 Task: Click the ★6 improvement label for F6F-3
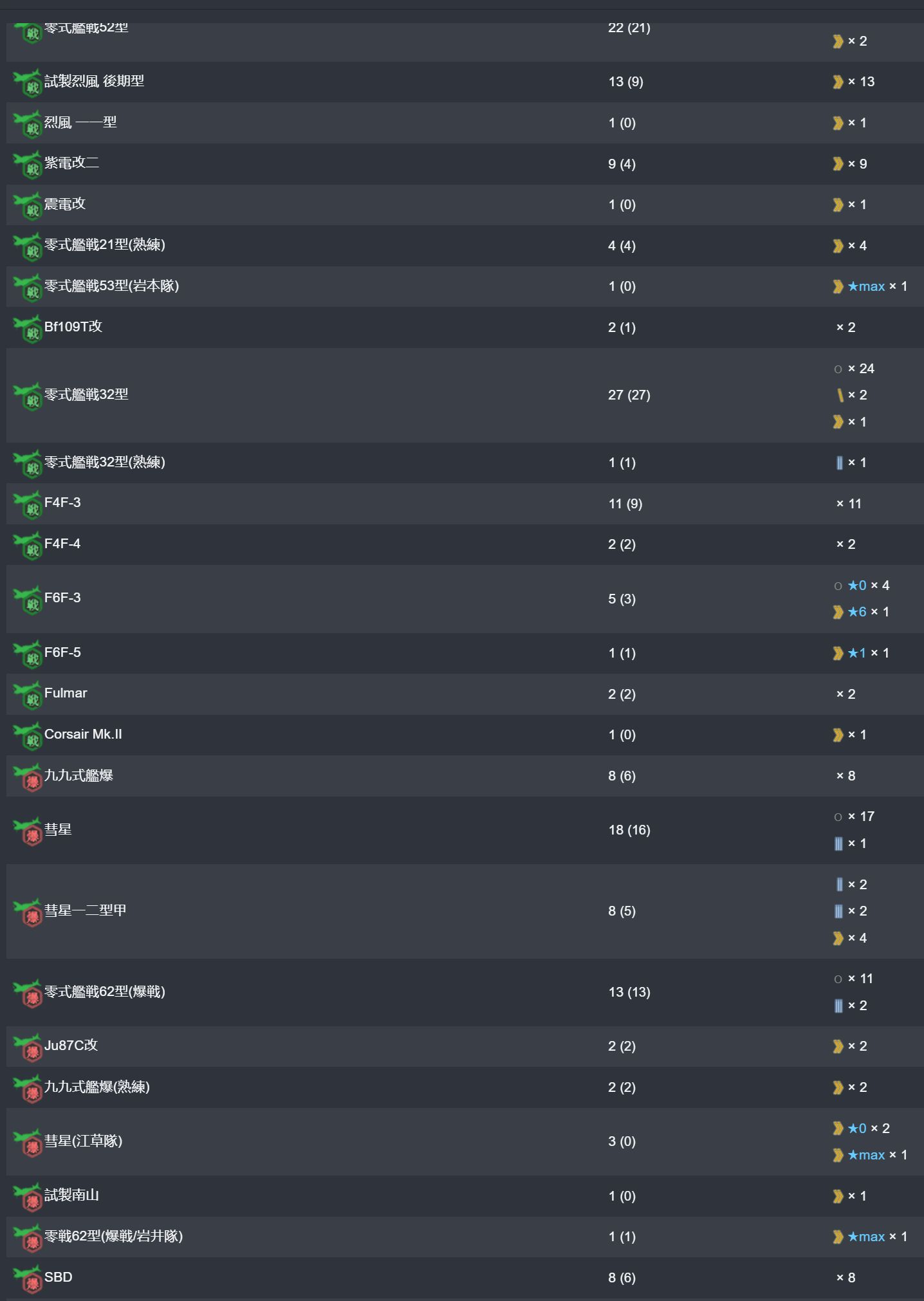pyautogui.click(x=857, y=612)
